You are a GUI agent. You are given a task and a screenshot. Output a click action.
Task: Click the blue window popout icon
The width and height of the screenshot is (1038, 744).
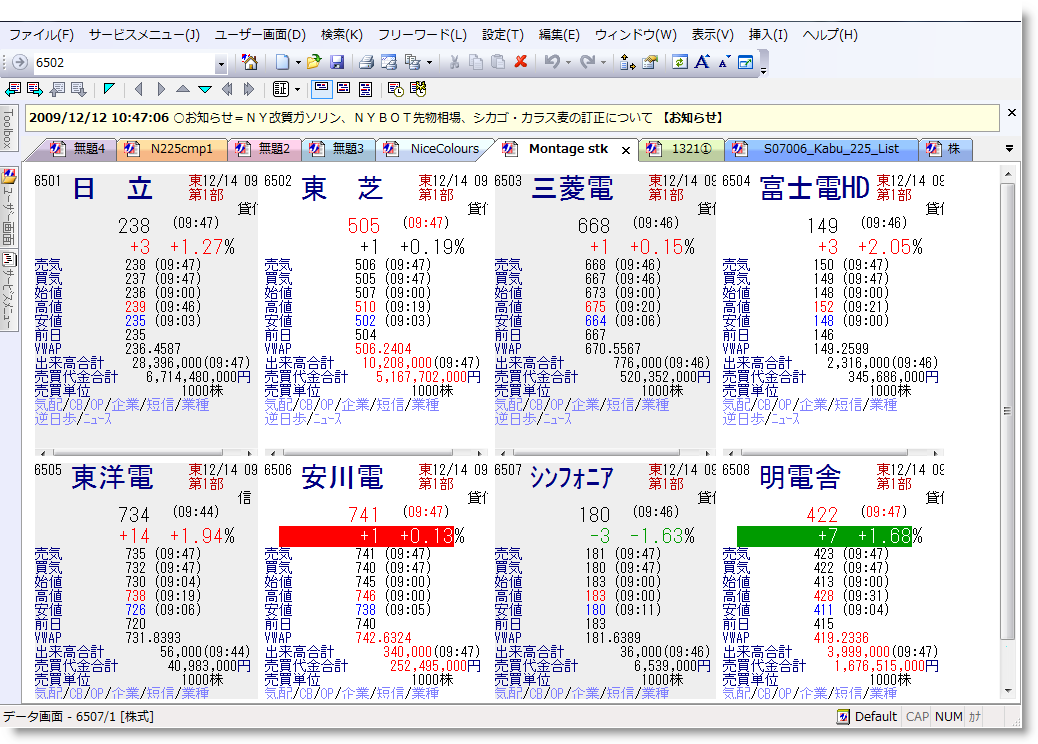tap(745, 62)
